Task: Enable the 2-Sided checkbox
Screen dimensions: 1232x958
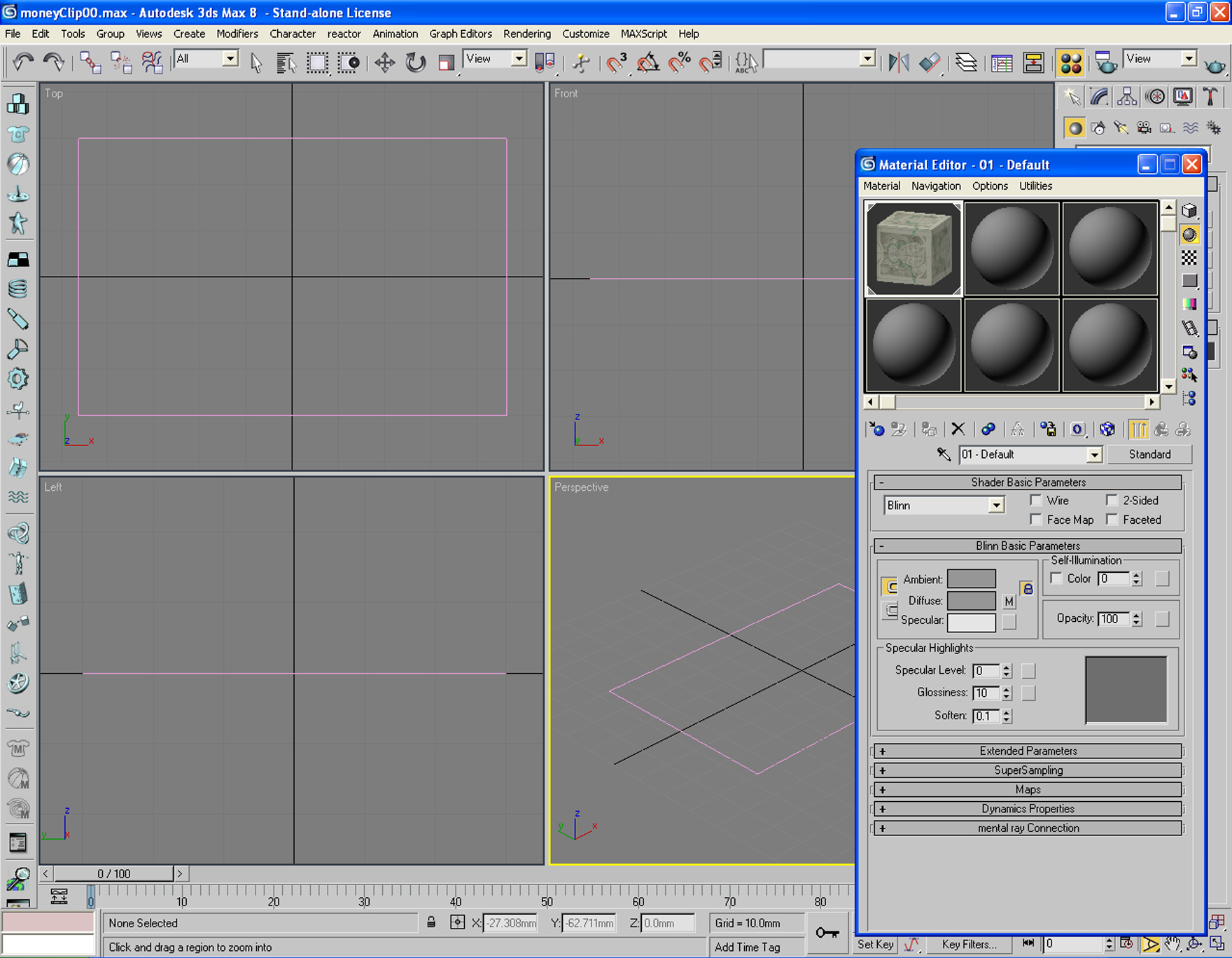Action: [x=1112, y=500]
